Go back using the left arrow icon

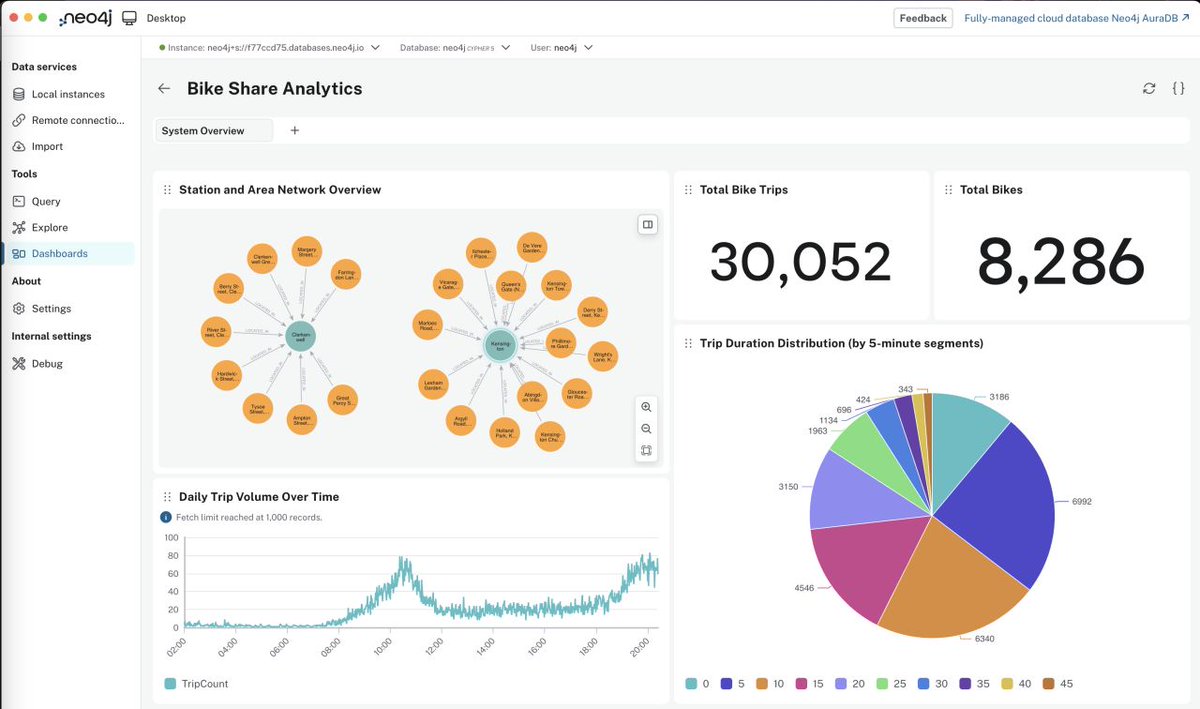164,88
